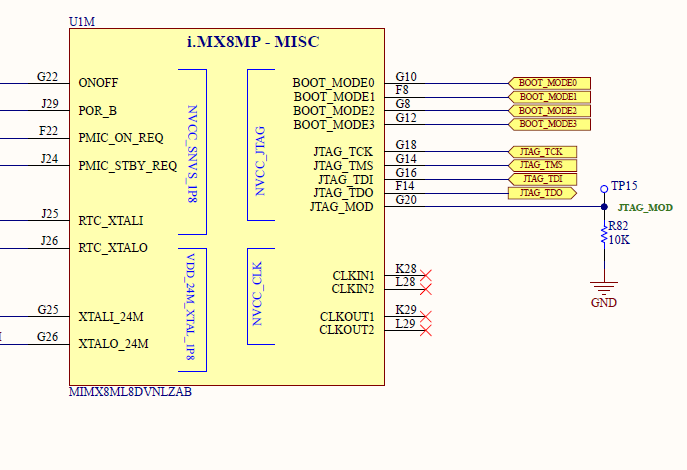Click the NVCC_CLK vertical label

tap(257, 294)
